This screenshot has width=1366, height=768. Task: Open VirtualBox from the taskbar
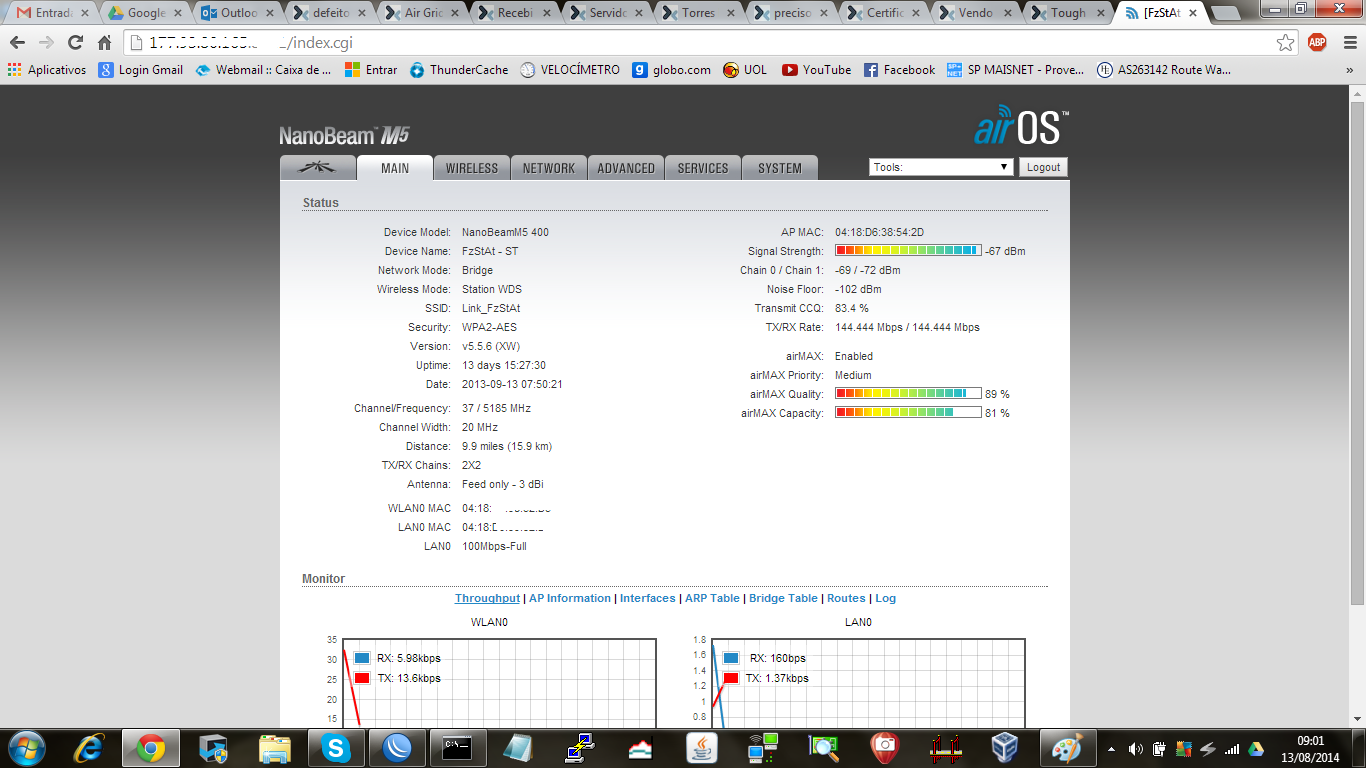[1004, 748]
